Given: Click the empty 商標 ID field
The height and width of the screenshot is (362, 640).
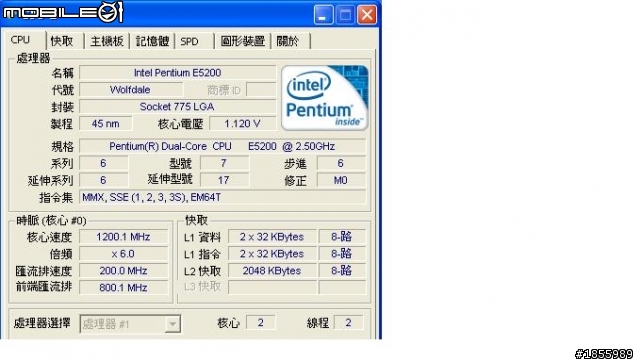Looking at the screenshot, I should pyautogui.click(x=261, y=90).
